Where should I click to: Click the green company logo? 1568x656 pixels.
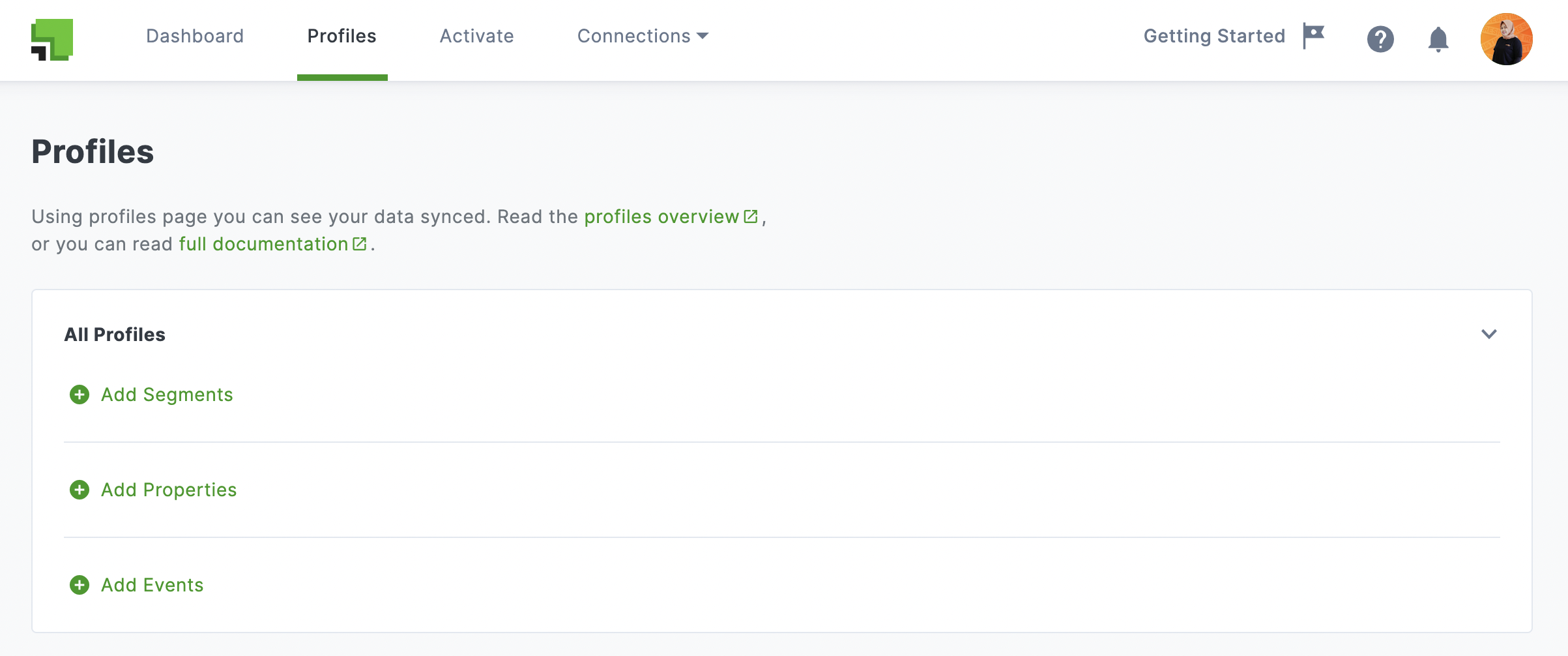point(51,39)
